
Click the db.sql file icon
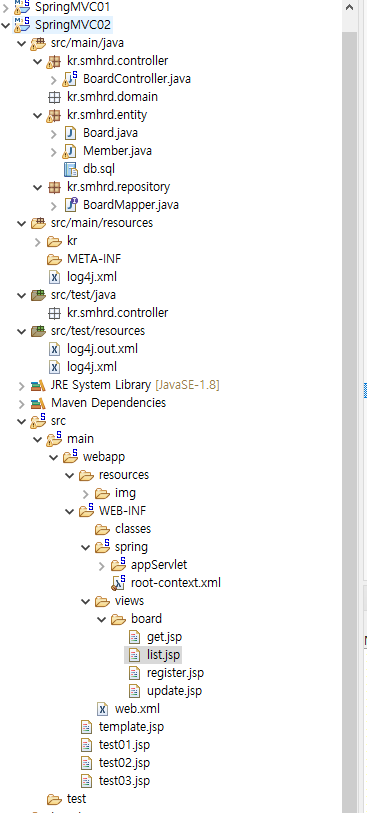[70, 169]
